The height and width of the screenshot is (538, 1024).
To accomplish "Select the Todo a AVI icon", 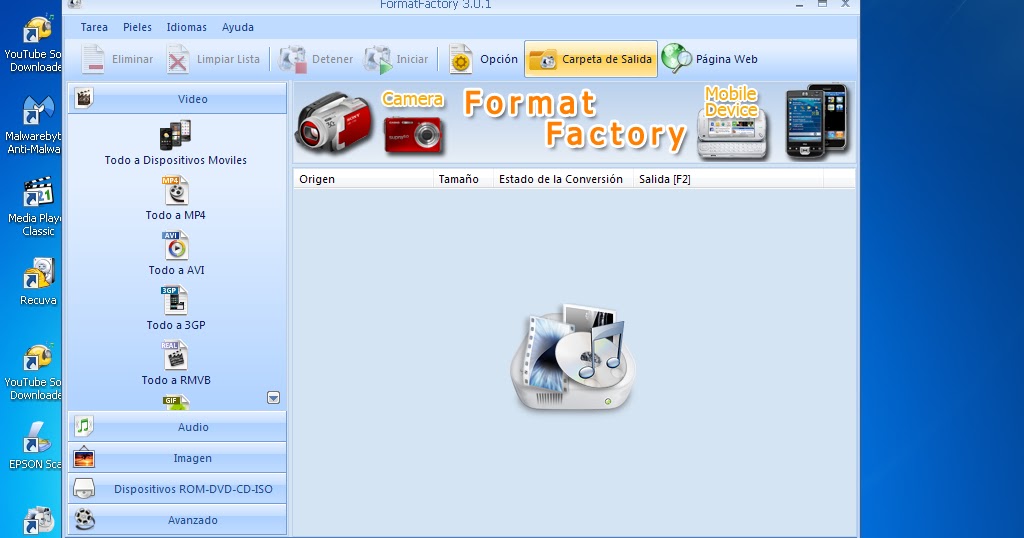I will point(175,245).
